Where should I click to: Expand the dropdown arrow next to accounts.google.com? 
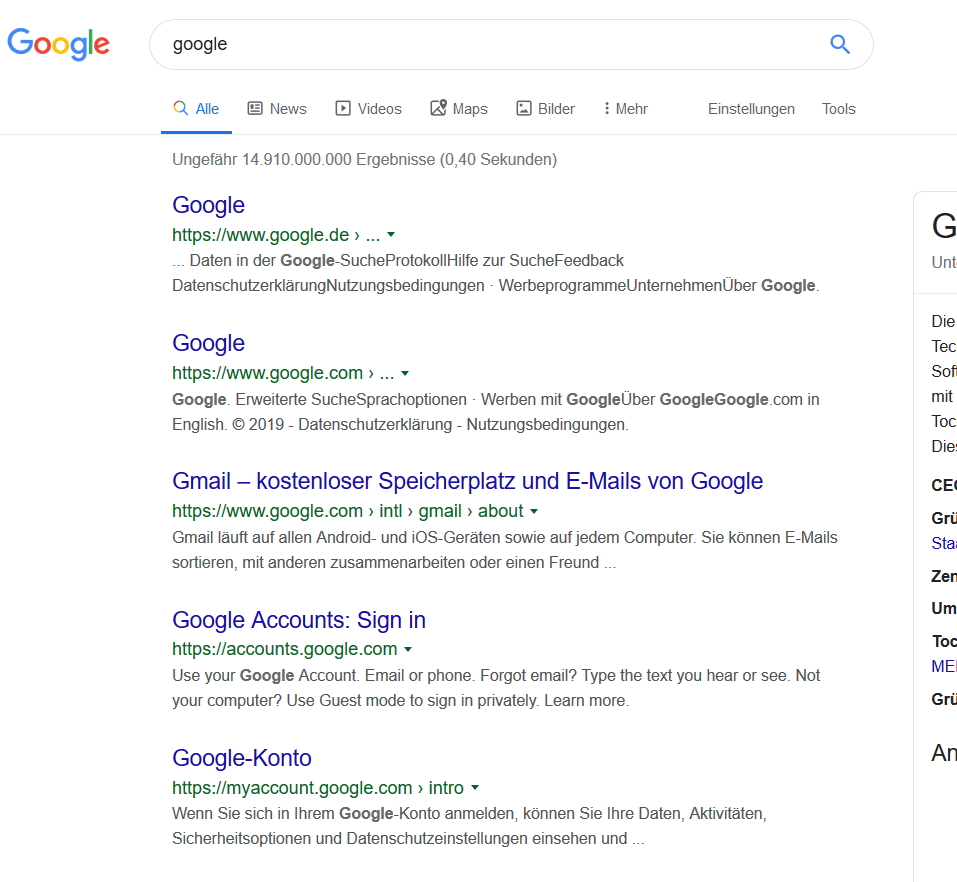coord(408,649)
